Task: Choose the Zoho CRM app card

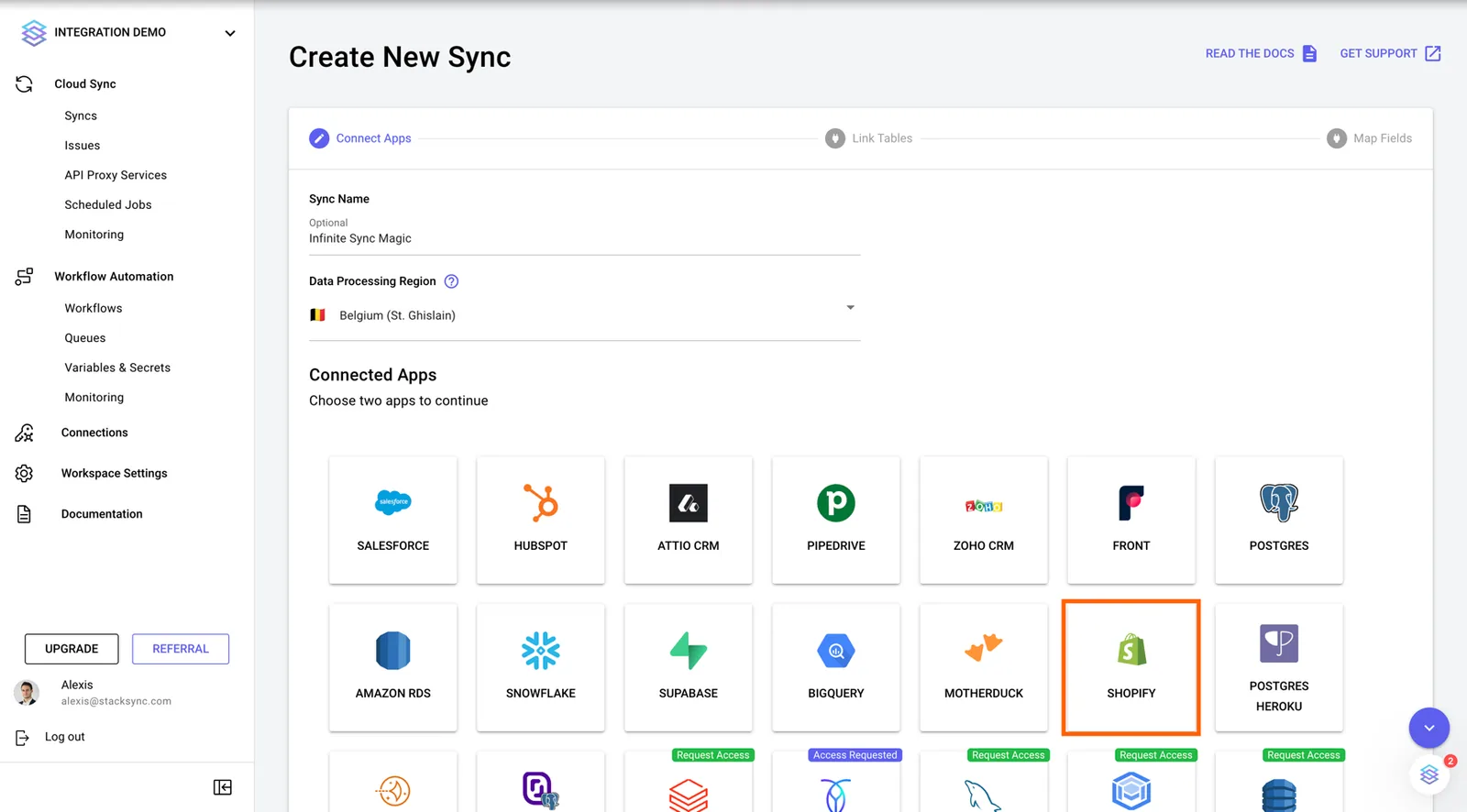Action: click(984, 520)
